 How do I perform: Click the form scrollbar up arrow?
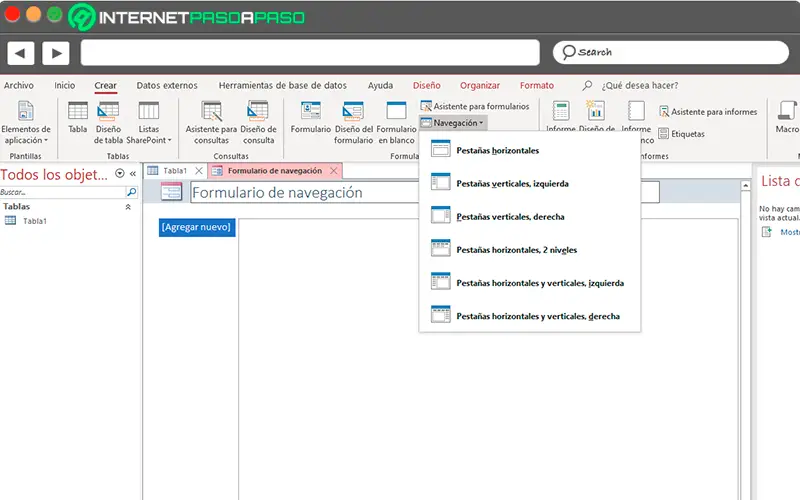point(745,186)
